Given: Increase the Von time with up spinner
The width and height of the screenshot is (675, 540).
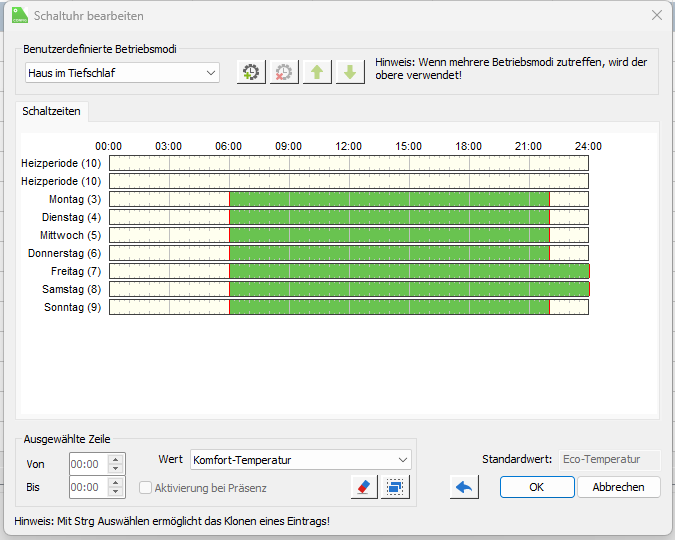Looking at the screenshot, I should [x=116, y=459].
